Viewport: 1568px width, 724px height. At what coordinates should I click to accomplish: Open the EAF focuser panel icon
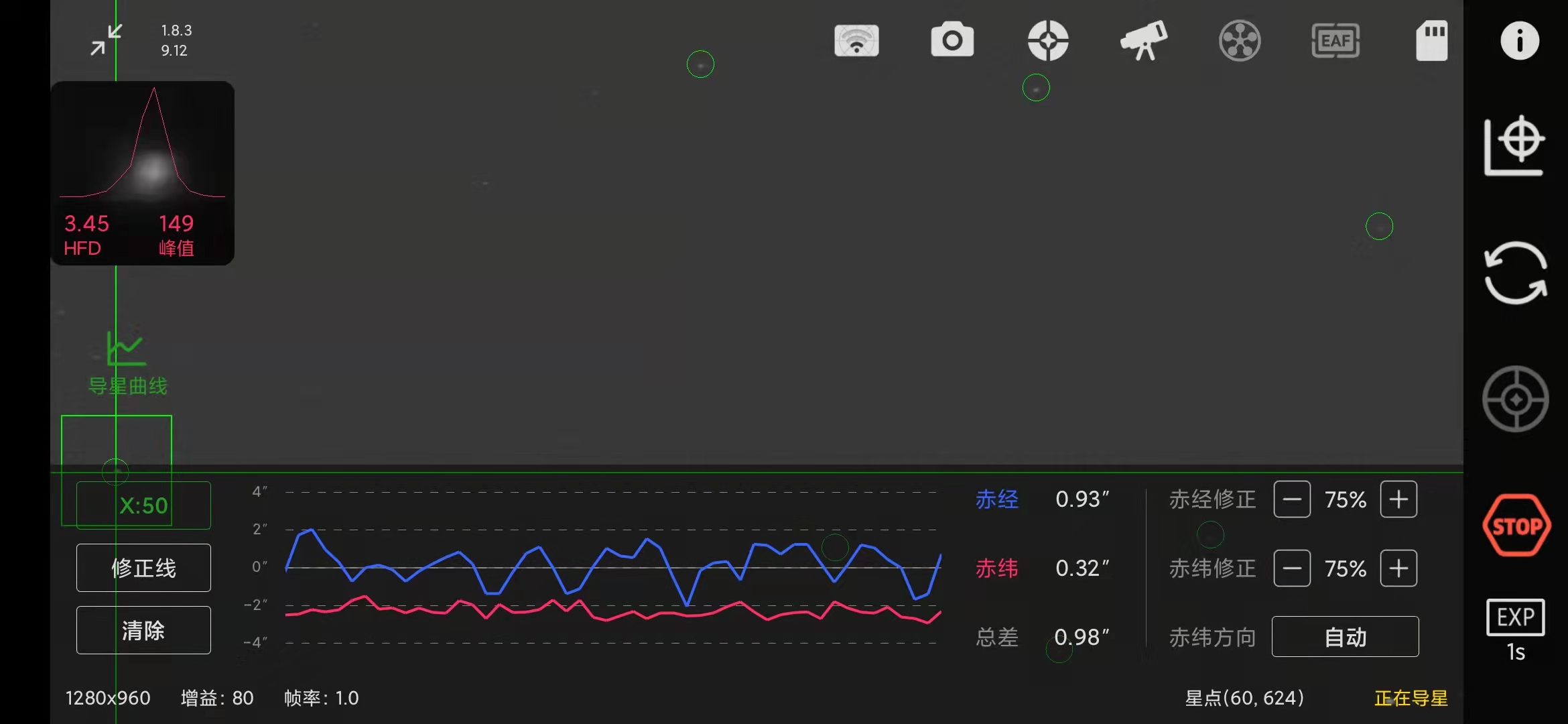(x=1335, y=40)
